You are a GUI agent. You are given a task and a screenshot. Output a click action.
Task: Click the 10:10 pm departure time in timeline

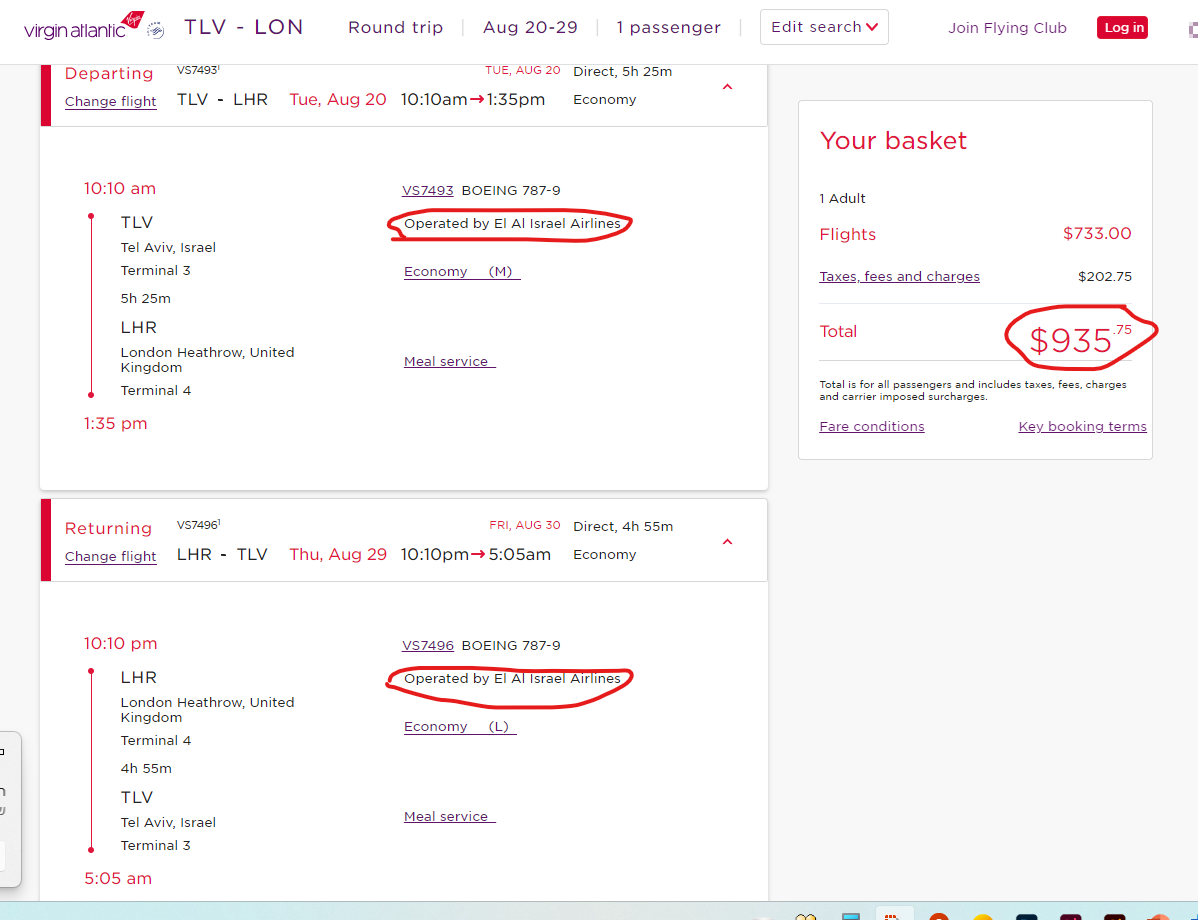pos(121,643)
